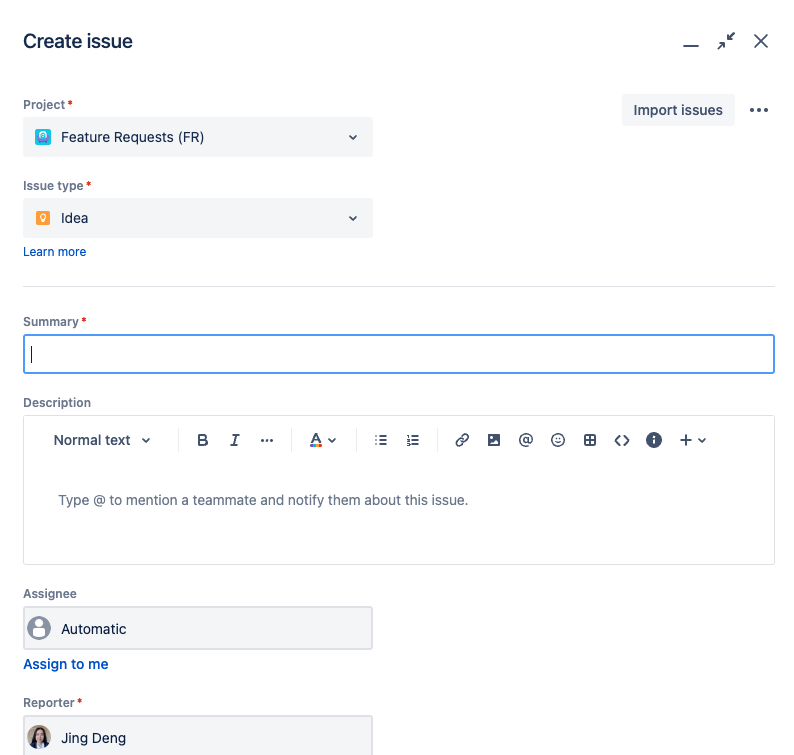Minimize the Create issue dialog
Image resolution: width=794 pixels, height=755 pixels.
[691, 45]
